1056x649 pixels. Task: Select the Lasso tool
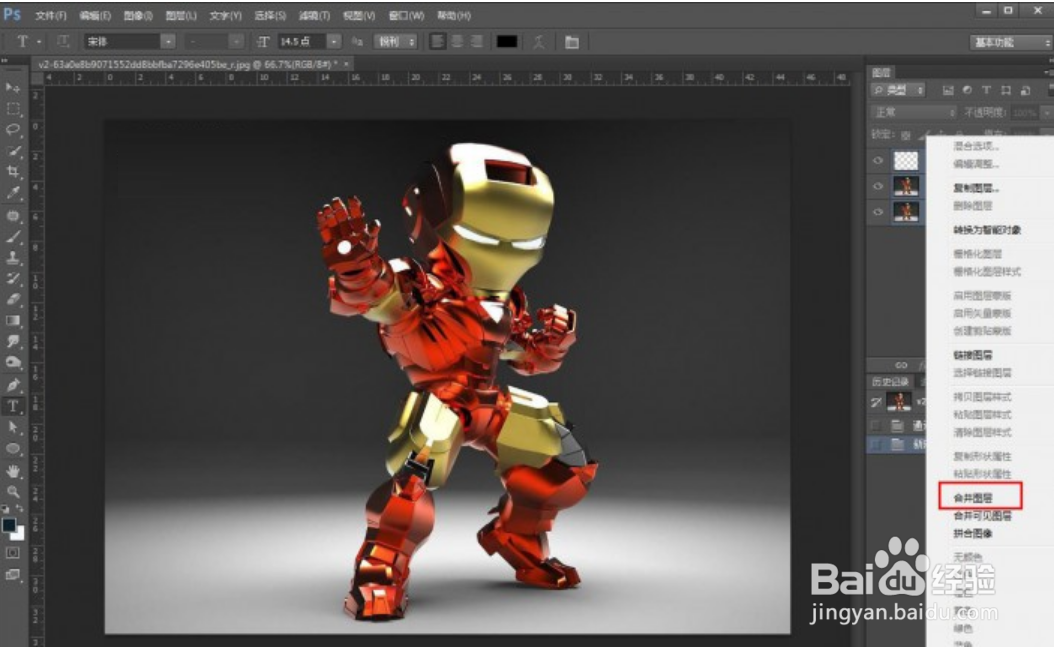[x=13, y=130]
